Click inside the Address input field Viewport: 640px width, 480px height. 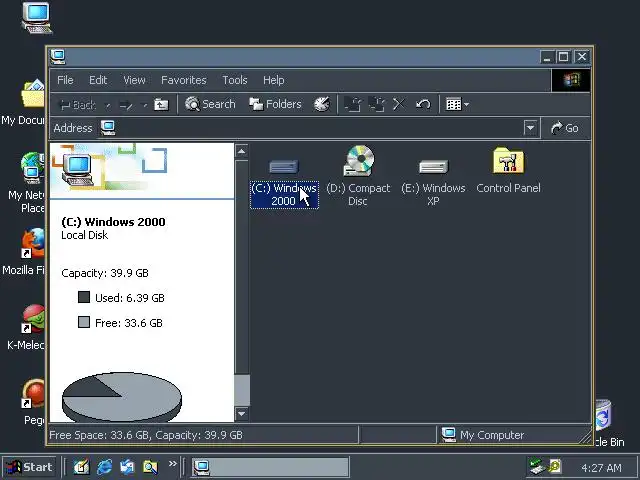[x=311, y=128]
